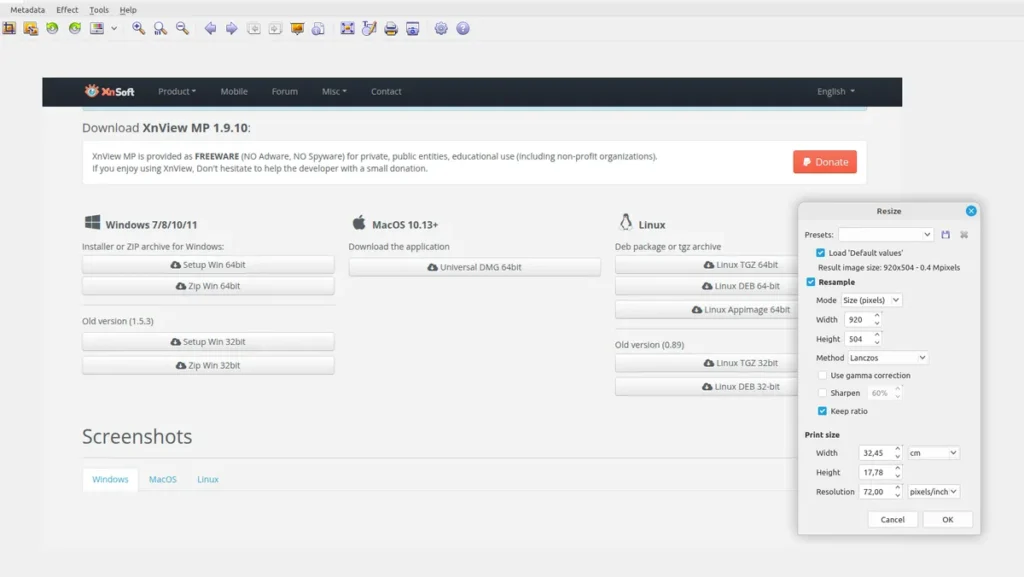Click the zoom-to-fit magnifier icon
This screenshot has height=577, width=1024.
[160, 28]
